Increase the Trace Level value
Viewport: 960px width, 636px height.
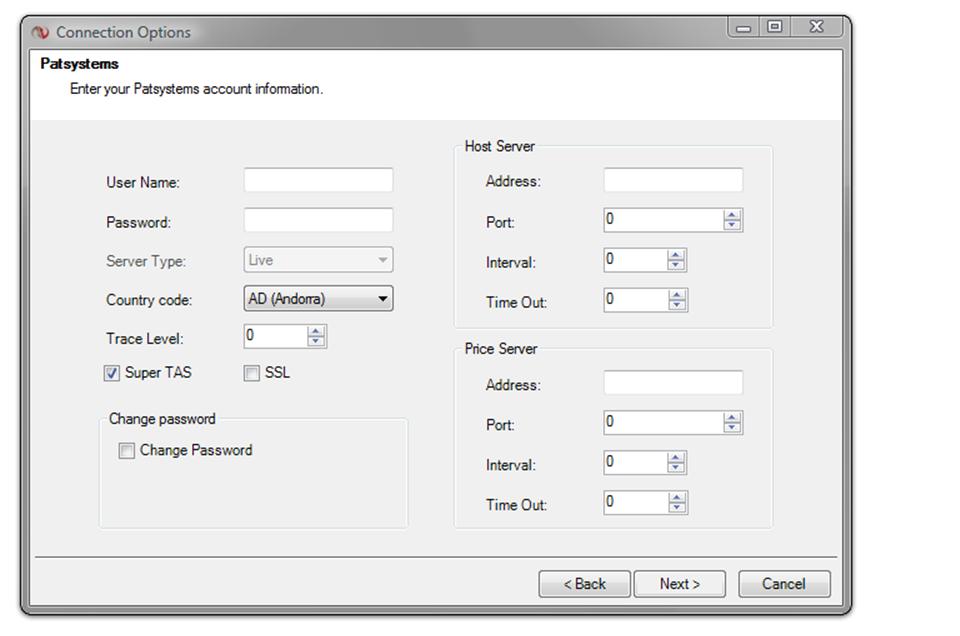point(316,331)
